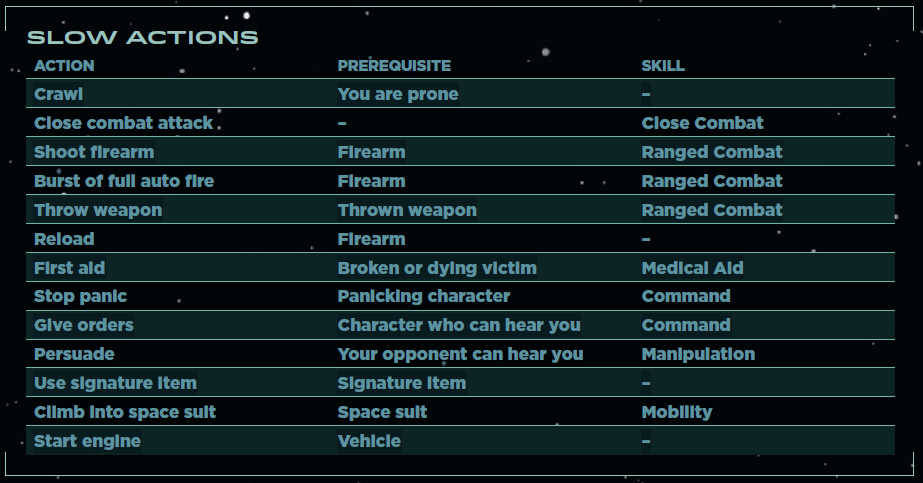Select the ACTION column header
Screen dimensions: 923x483
coord(64,65)
